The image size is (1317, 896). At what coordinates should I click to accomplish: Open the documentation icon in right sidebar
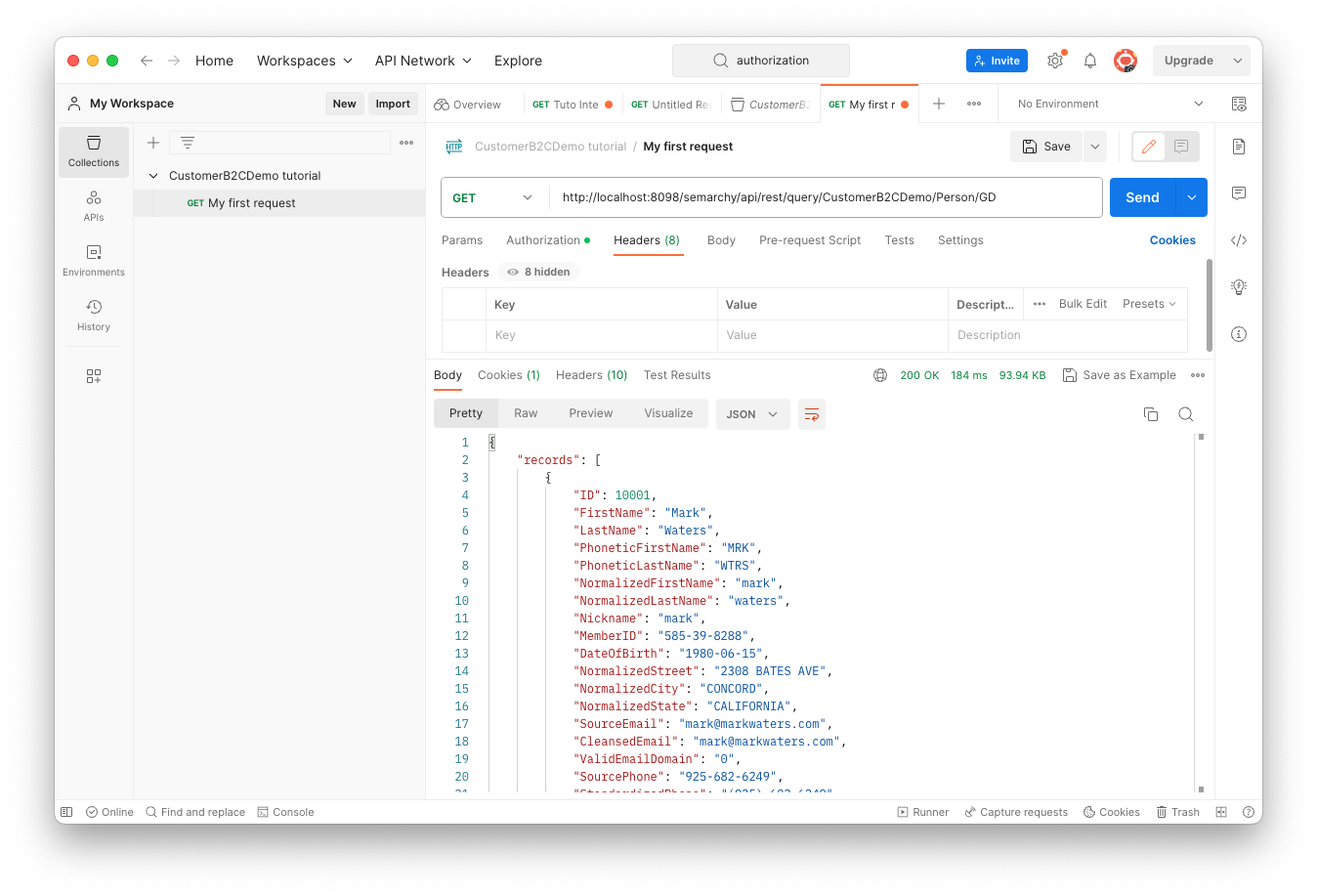(1239, 147)
